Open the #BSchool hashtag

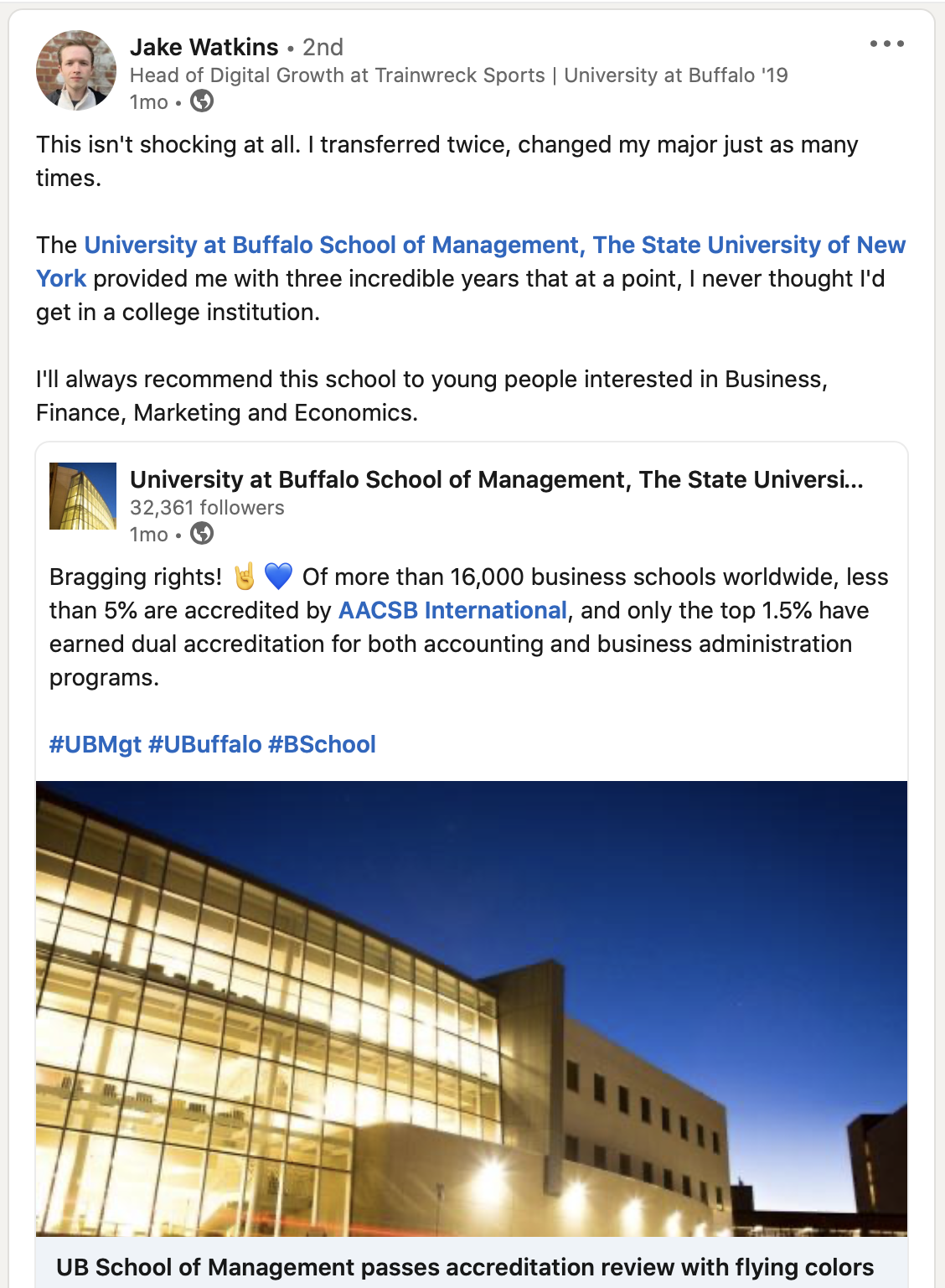pyautogui.click(x=323, y=744)
